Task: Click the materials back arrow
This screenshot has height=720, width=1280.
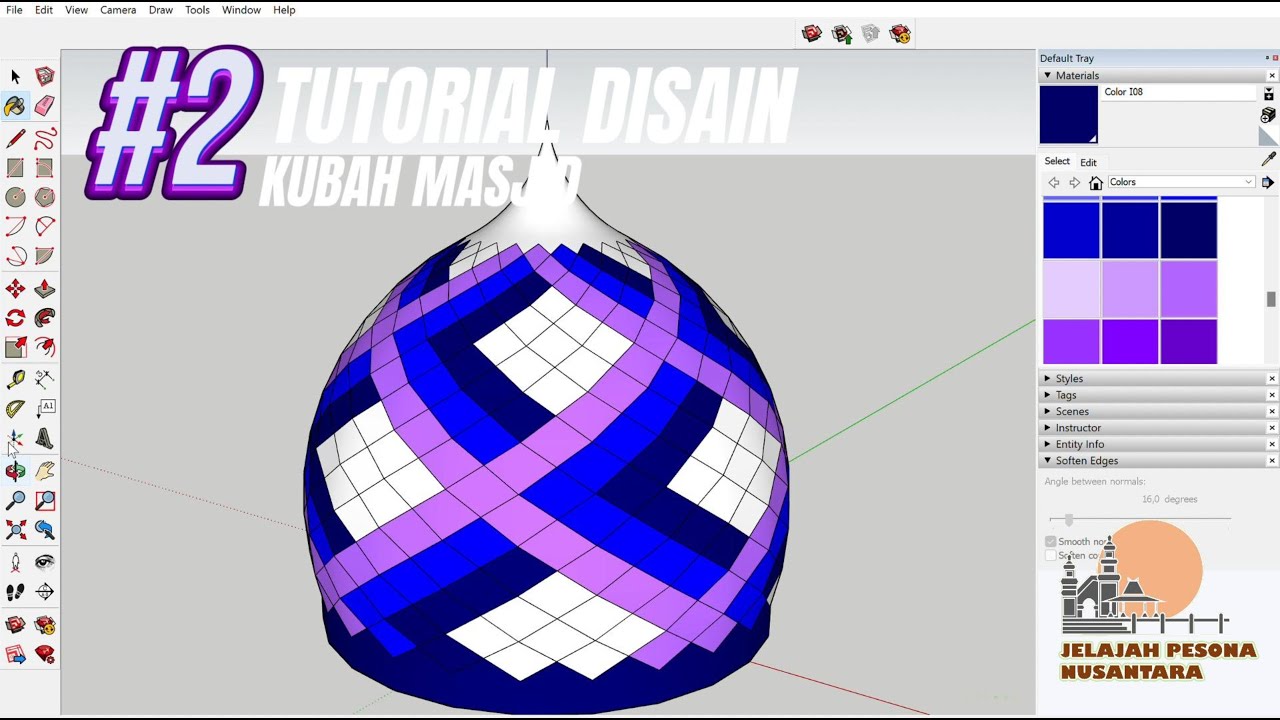Action: point(1053,183)
